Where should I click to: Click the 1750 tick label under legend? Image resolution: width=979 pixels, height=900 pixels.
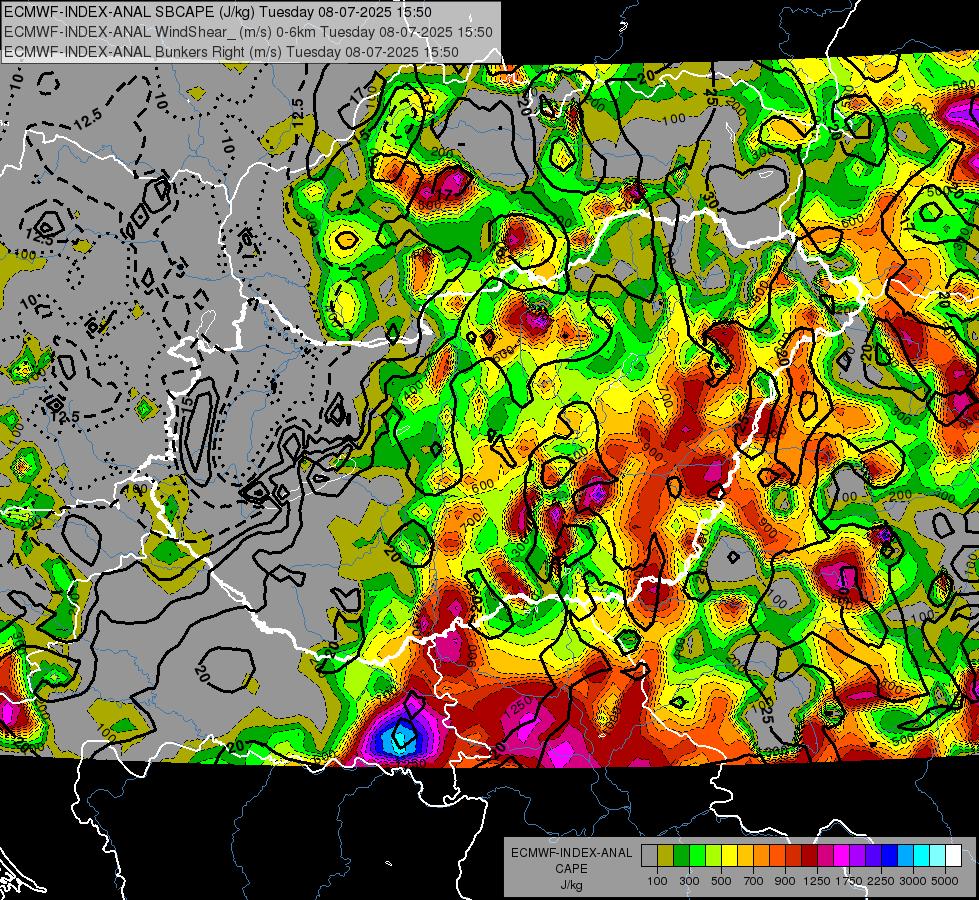(x=849, y=881)
